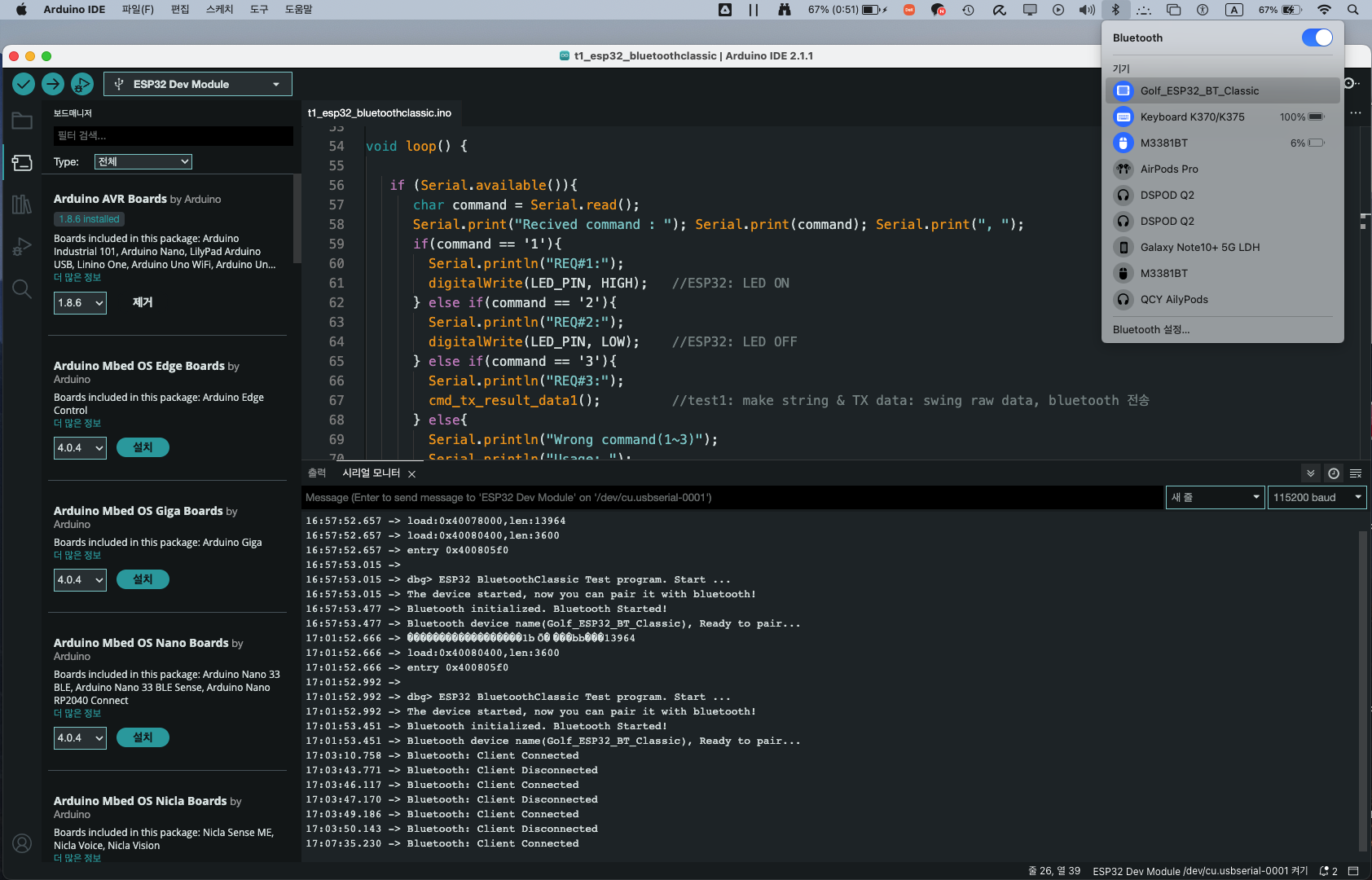Turn off the Bluetooth switch

[x=1317, y=37]
